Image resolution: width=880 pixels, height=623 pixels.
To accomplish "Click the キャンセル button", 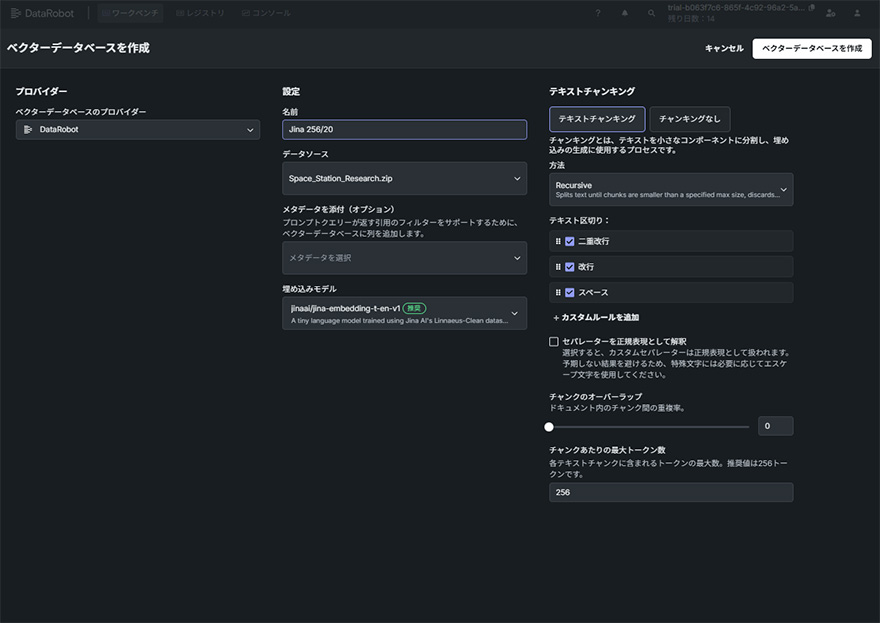I will tap(724, 48).
